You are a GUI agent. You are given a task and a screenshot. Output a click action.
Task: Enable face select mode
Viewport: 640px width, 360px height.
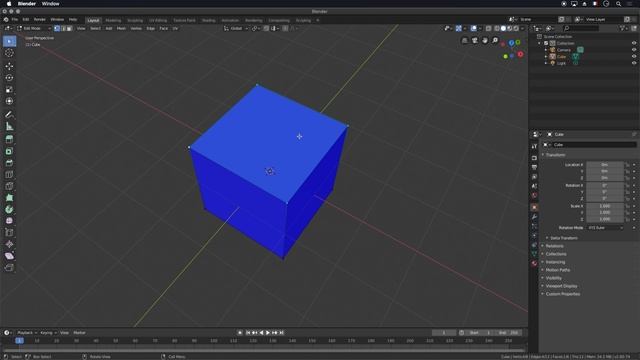(69, 29)
